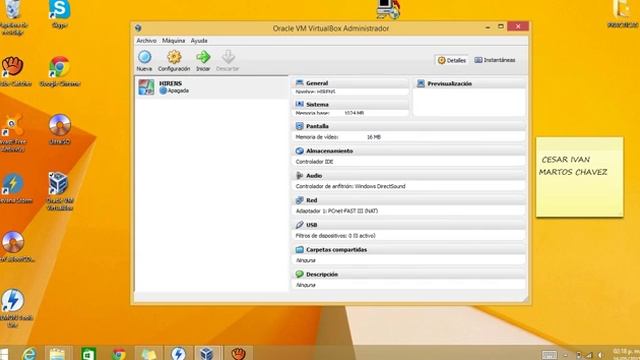Open Internet Explorer from taskbar
This screenshot has height=360, width=640.
[x=29, y=353]
